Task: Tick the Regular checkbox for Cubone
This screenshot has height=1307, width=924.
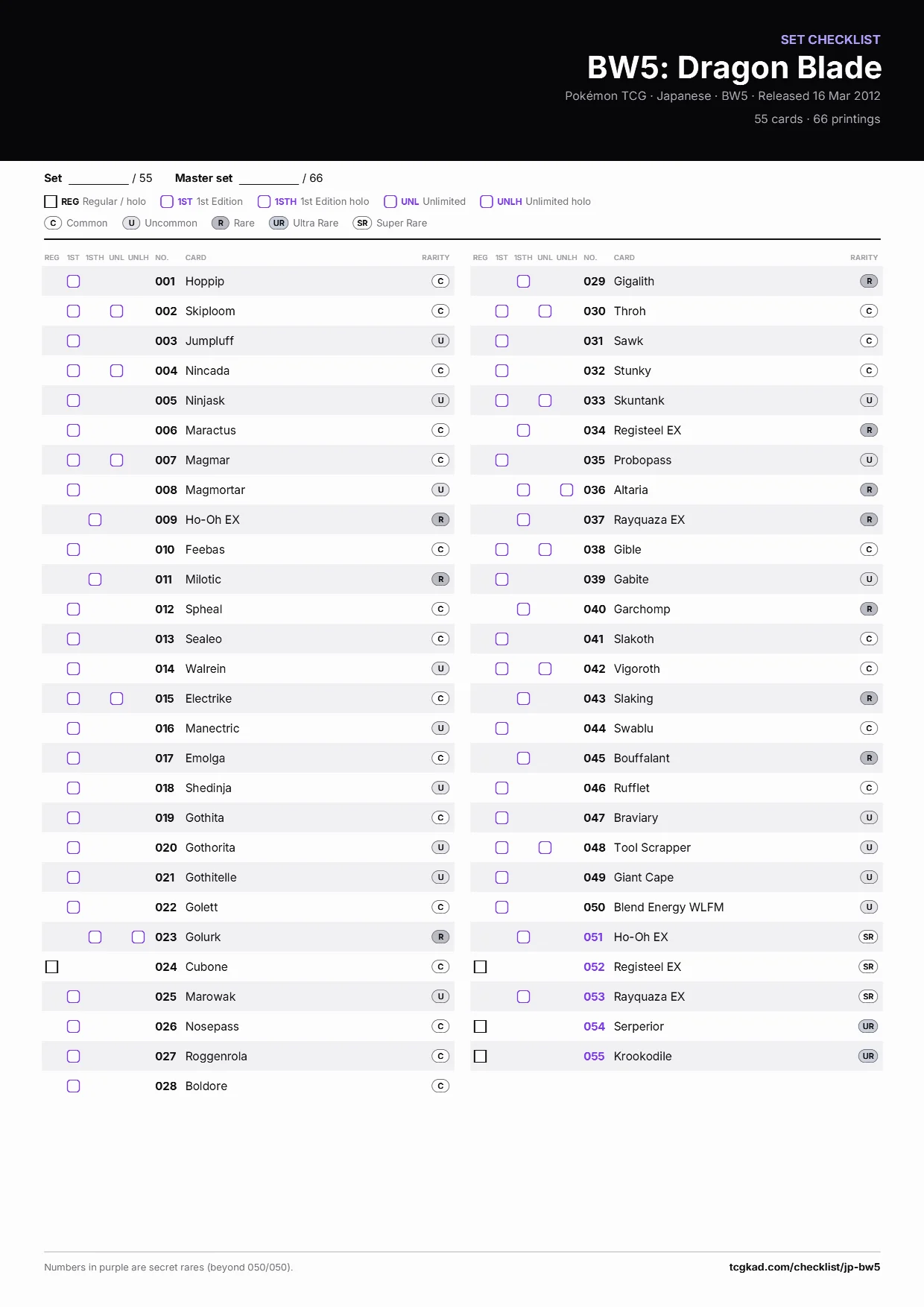Action: [51, 966]
